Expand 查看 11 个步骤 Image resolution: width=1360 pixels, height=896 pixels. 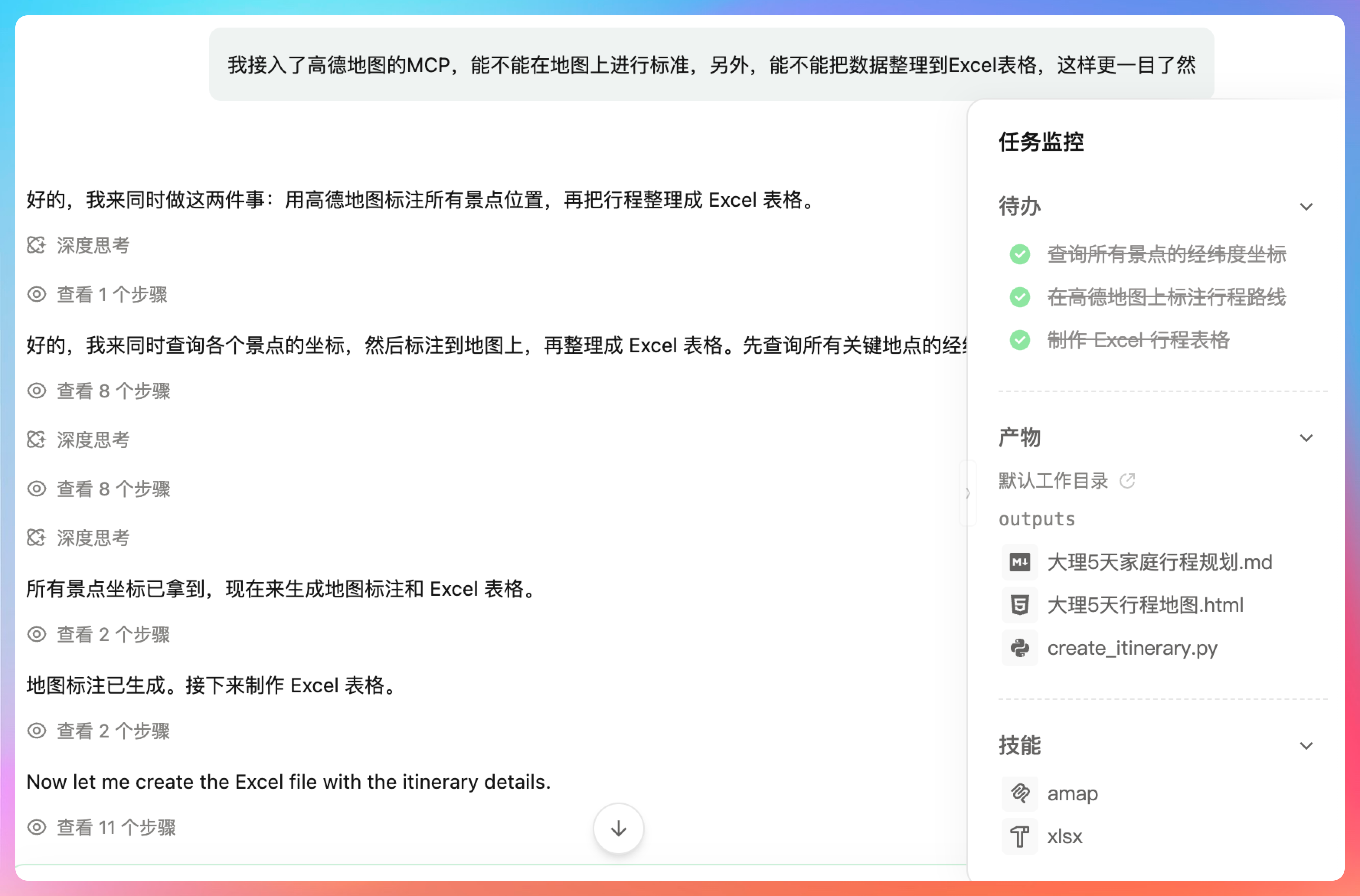pyautogui.click(x=115, y=827)
